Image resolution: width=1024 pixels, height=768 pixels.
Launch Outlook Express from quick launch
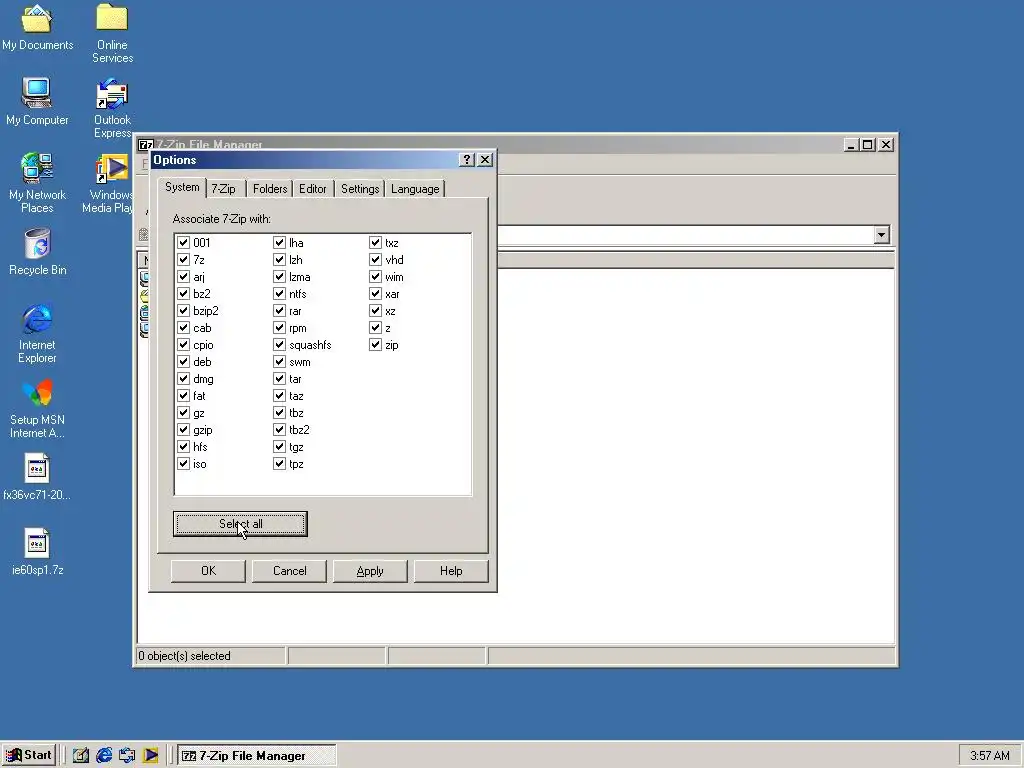point(127,755)
